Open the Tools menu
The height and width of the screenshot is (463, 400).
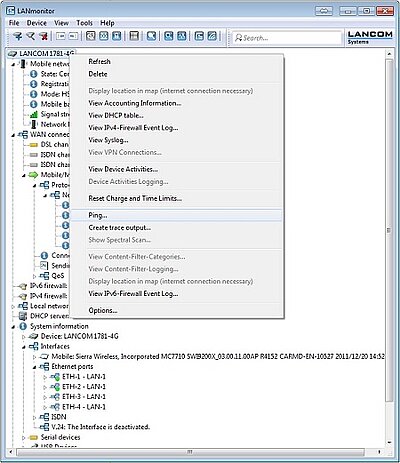[84, 23]
